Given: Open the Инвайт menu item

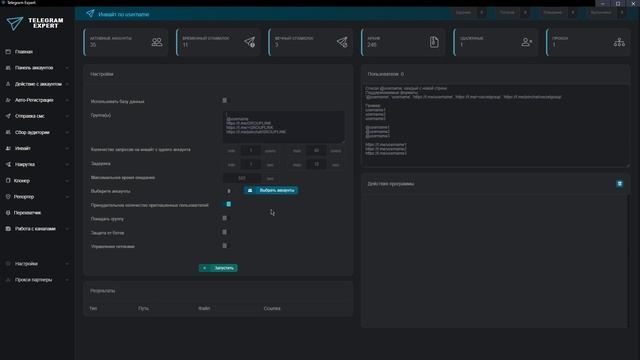Looking at the screenshot, I should click(x=37, y=149).
